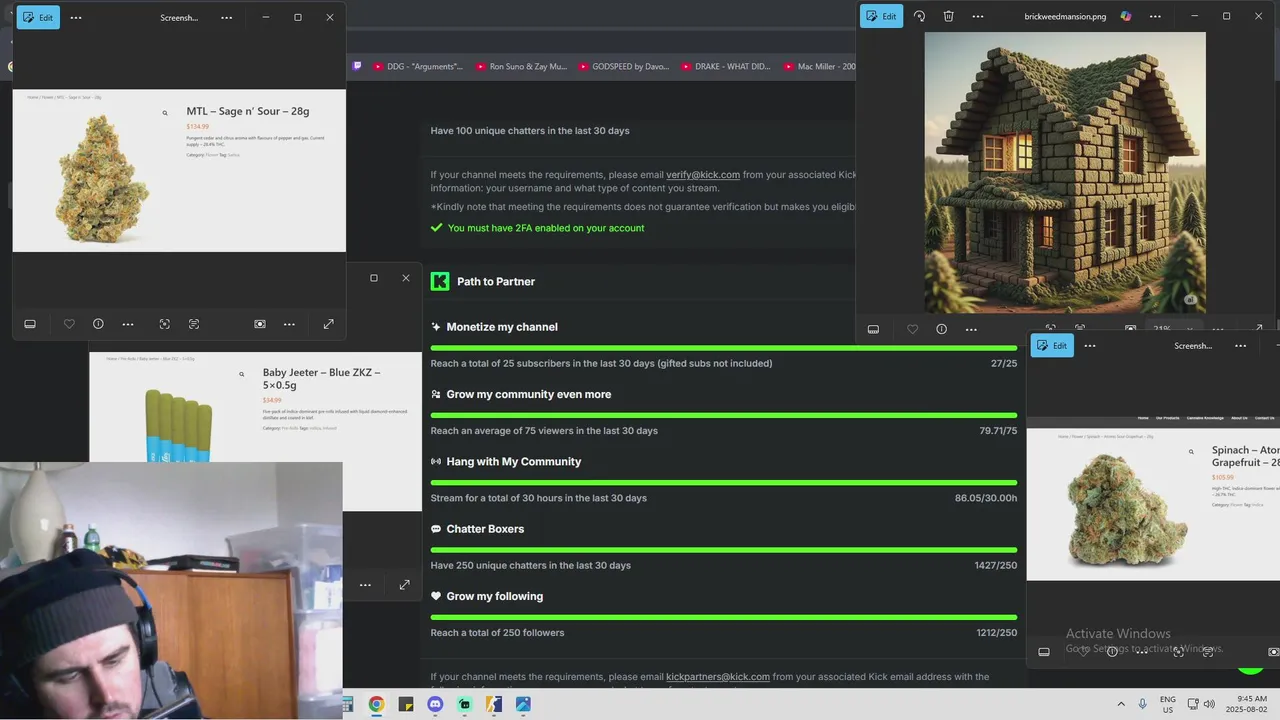Image resolution: width=1280 pixels, height=720 pixels.
Task: Open the three-dot menu next to Edit in Spinach window
Action: (x=1090, y=346)
